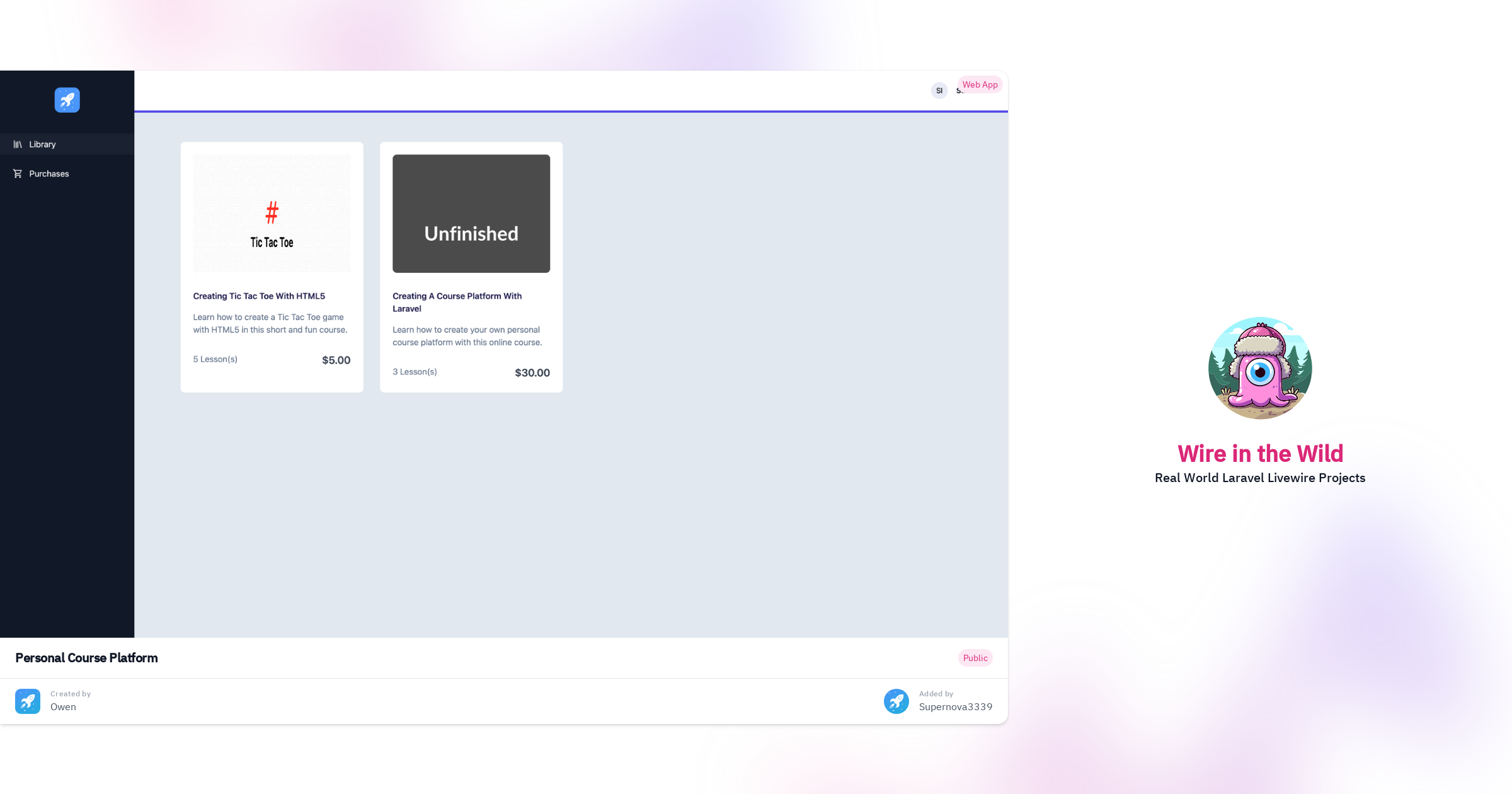Click the Public badge
The width and height of the screenshot is (1512, 794).
click(x=975, y=658)
